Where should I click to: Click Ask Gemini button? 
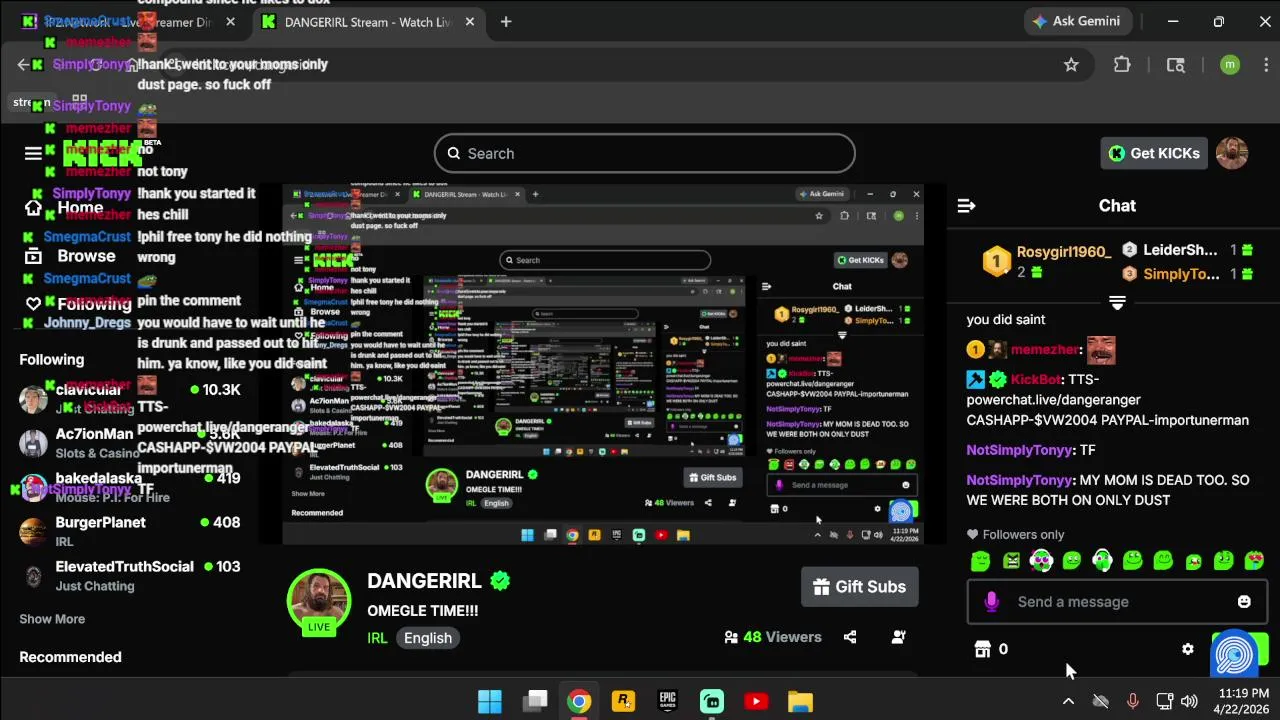point(1076,21)
